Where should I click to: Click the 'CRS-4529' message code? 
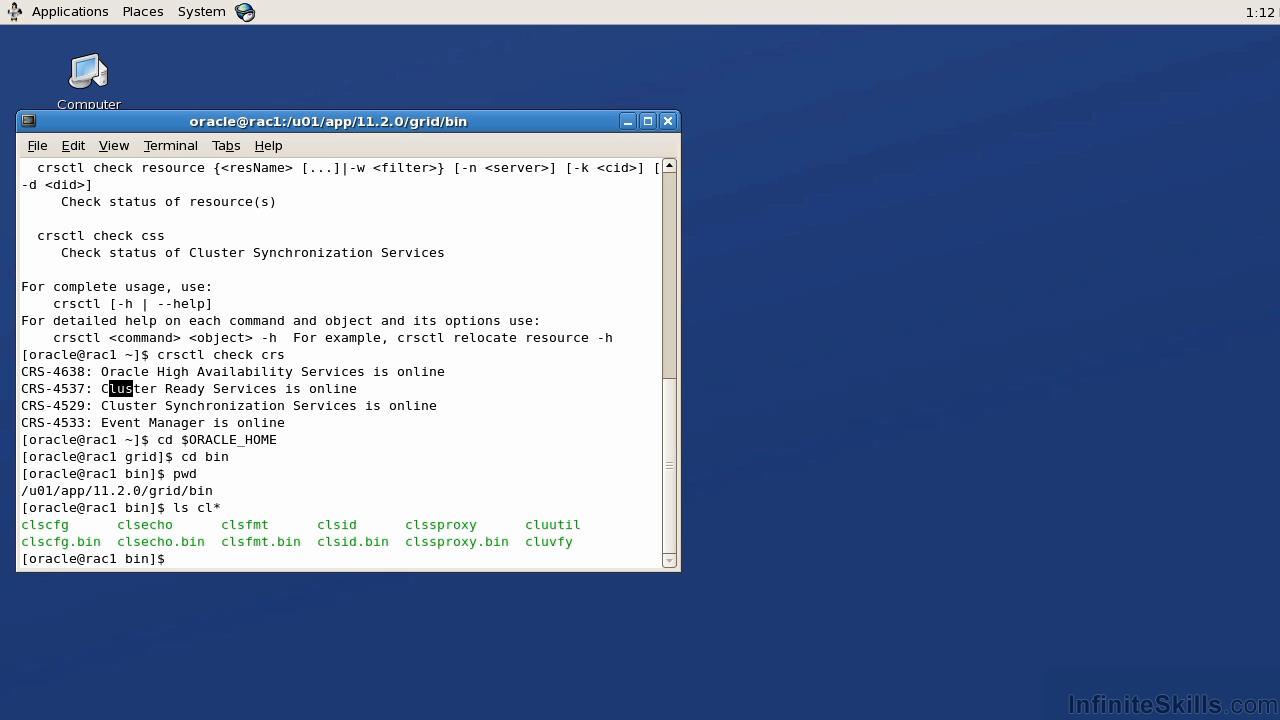coord(53,406)
